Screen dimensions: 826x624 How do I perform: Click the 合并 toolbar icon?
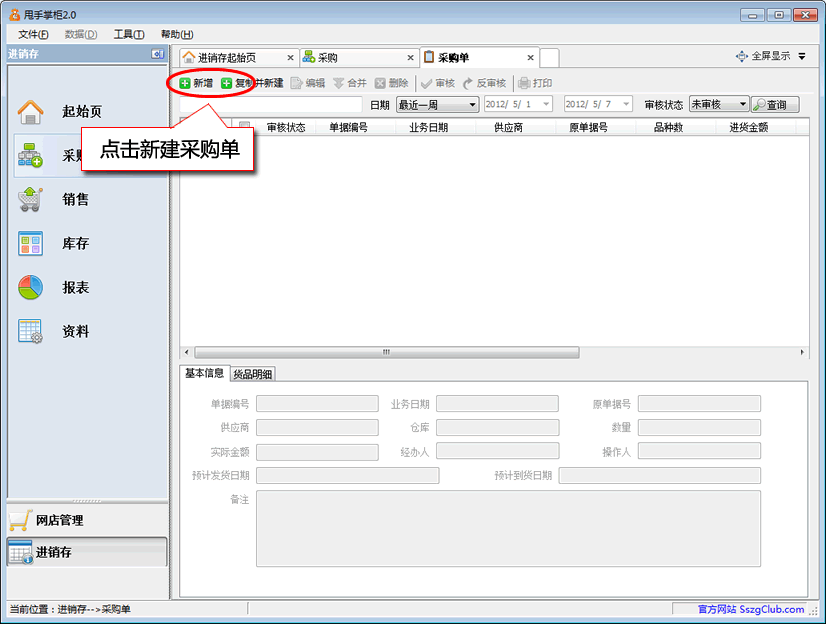pyautogui.click(x=339, y=83)
